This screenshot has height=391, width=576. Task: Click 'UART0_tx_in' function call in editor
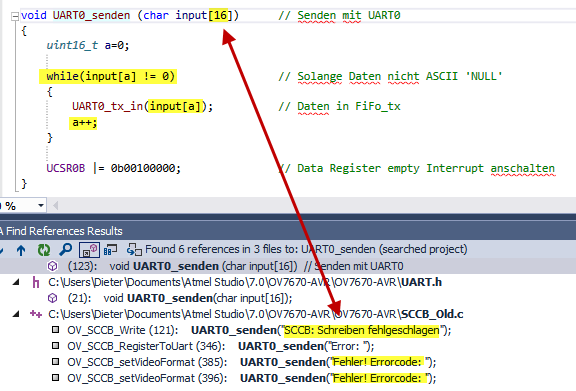click(107, 107)
